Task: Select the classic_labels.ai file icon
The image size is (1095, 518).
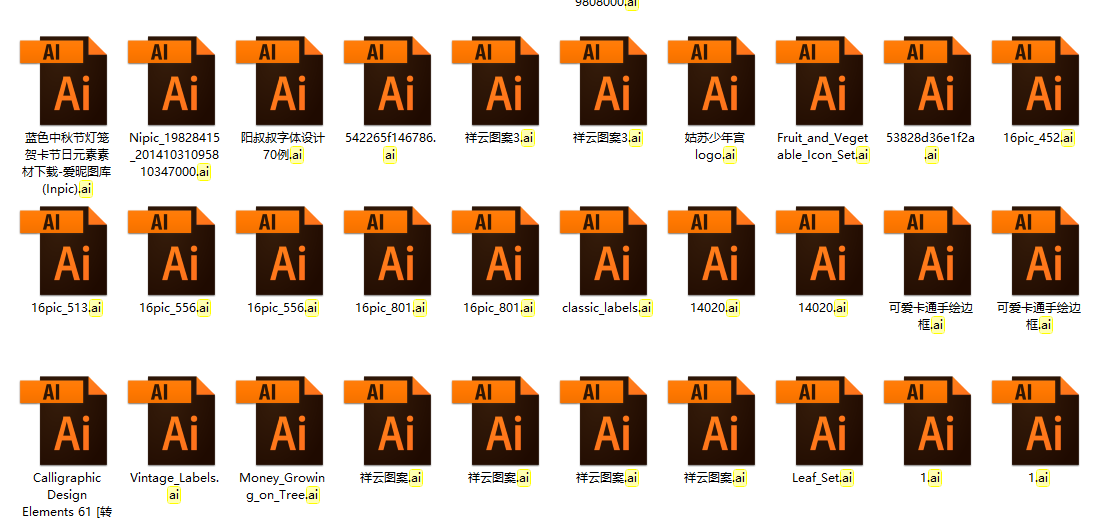Action: coord(603,251)
